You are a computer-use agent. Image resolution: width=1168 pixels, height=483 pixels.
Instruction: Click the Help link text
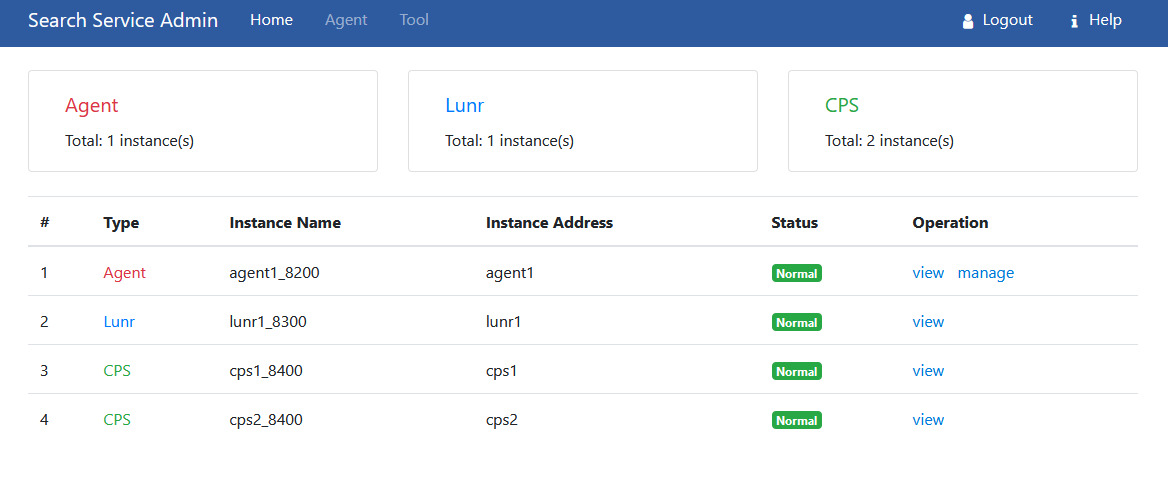[x=1105, y=20]
